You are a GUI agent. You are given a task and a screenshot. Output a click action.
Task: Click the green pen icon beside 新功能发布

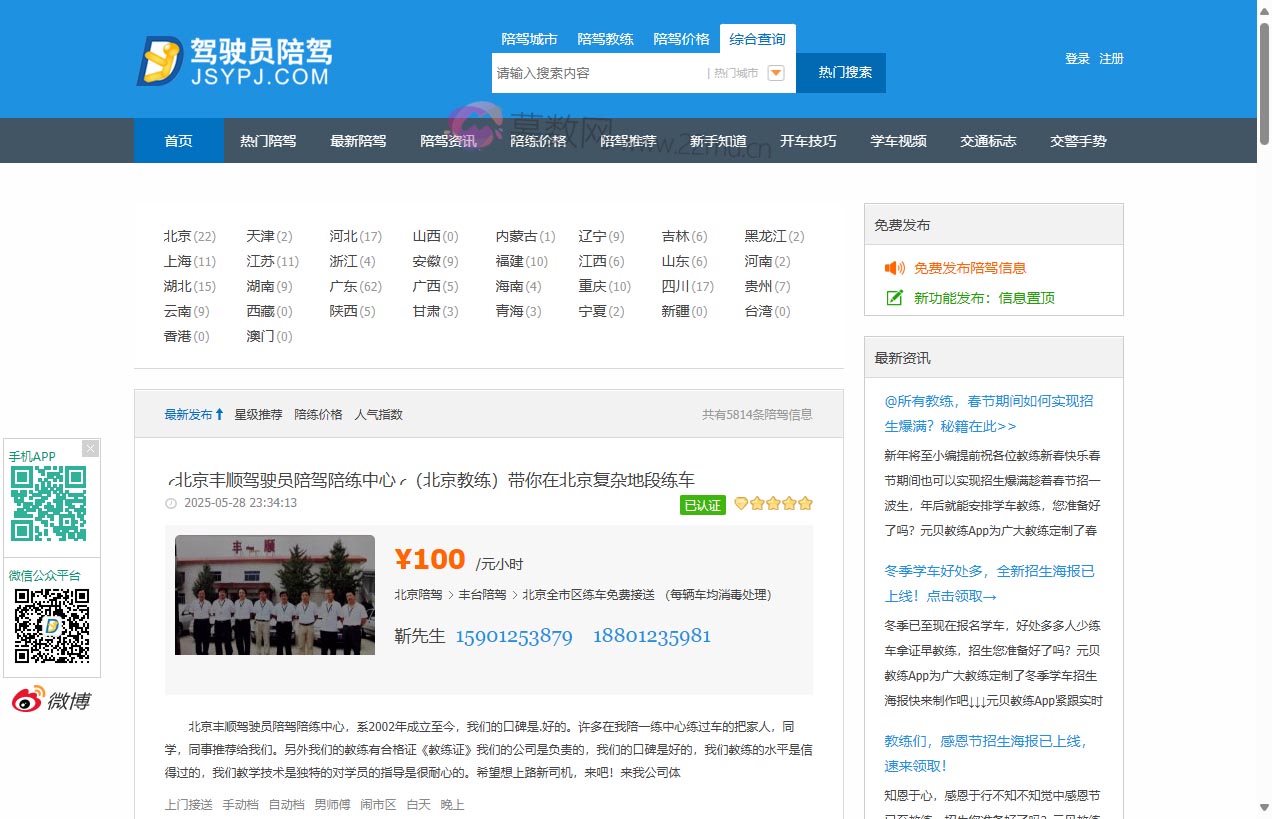(x=894, y=297)
